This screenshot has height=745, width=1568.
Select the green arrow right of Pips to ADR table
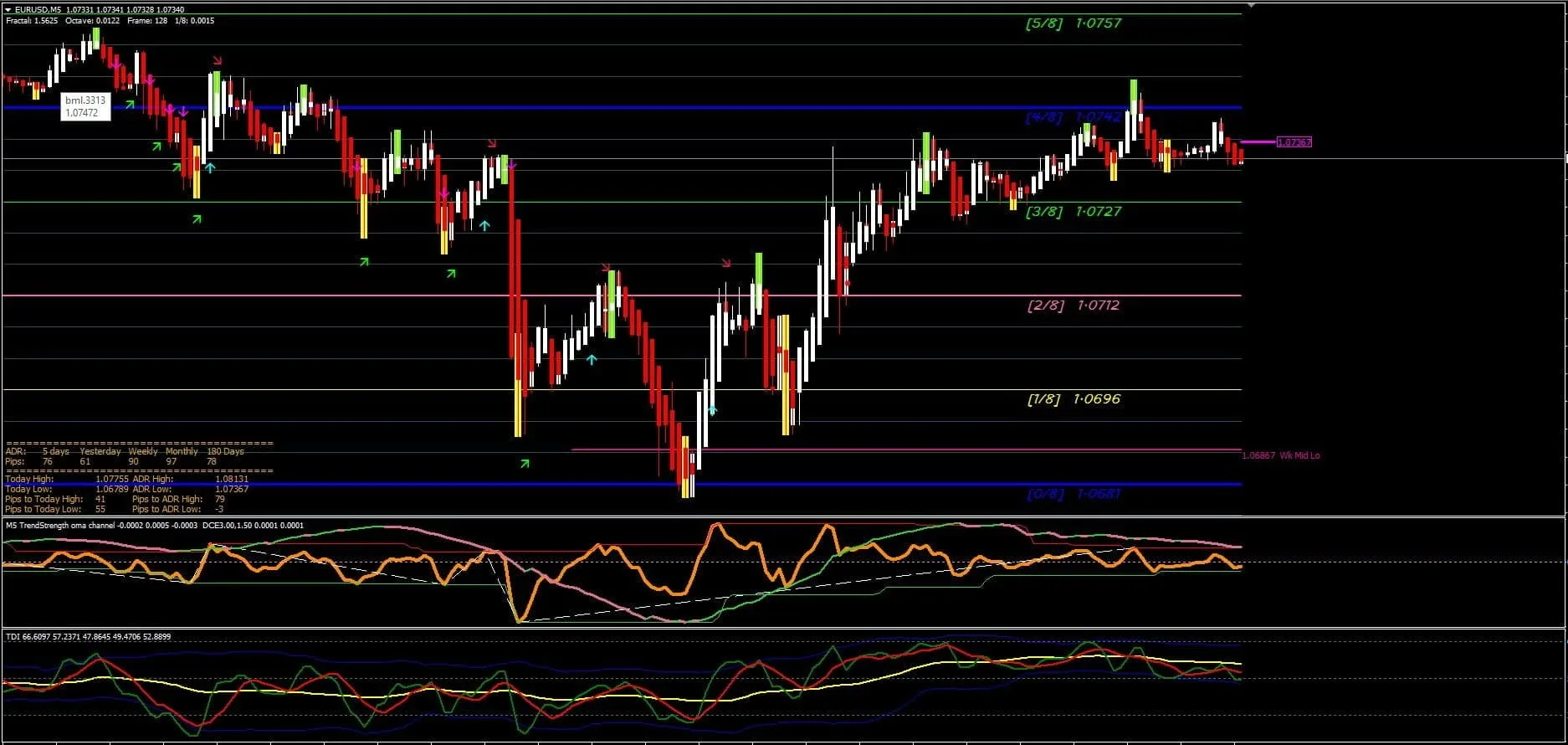click(x=525, y=463)
